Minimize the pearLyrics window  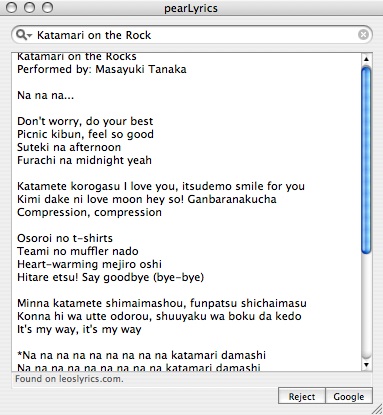[x=29, y=7]
